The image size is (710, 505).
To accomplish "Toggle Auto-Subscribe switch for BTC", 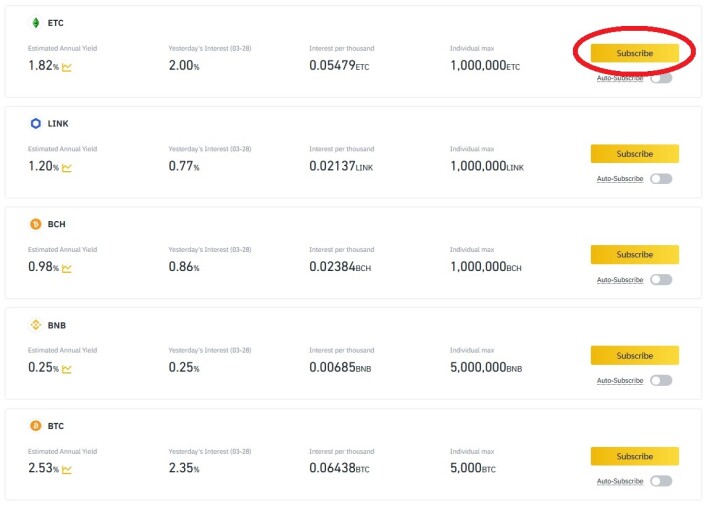I will click(661, 481).
